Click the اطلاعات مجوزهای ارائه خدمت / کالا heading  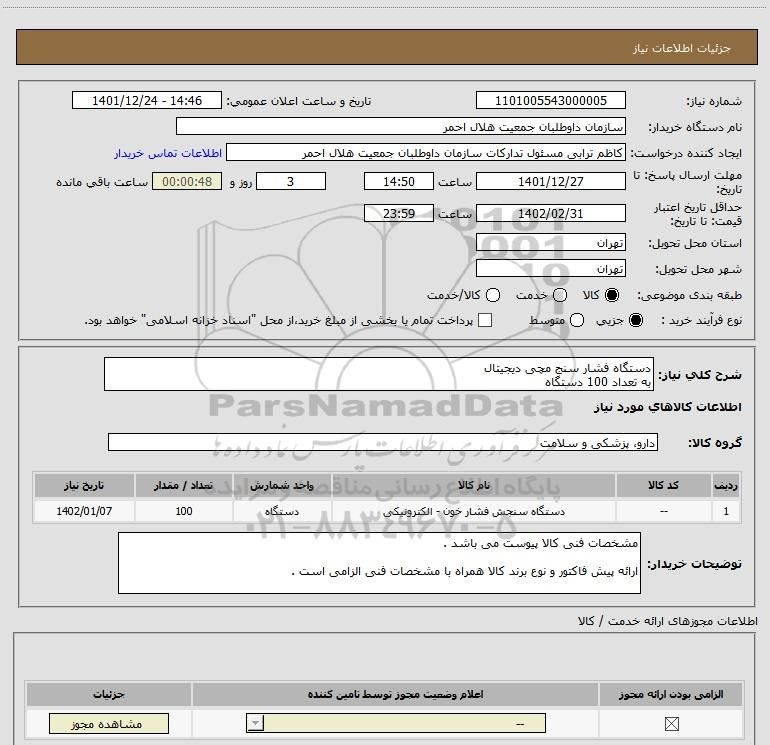667,621
